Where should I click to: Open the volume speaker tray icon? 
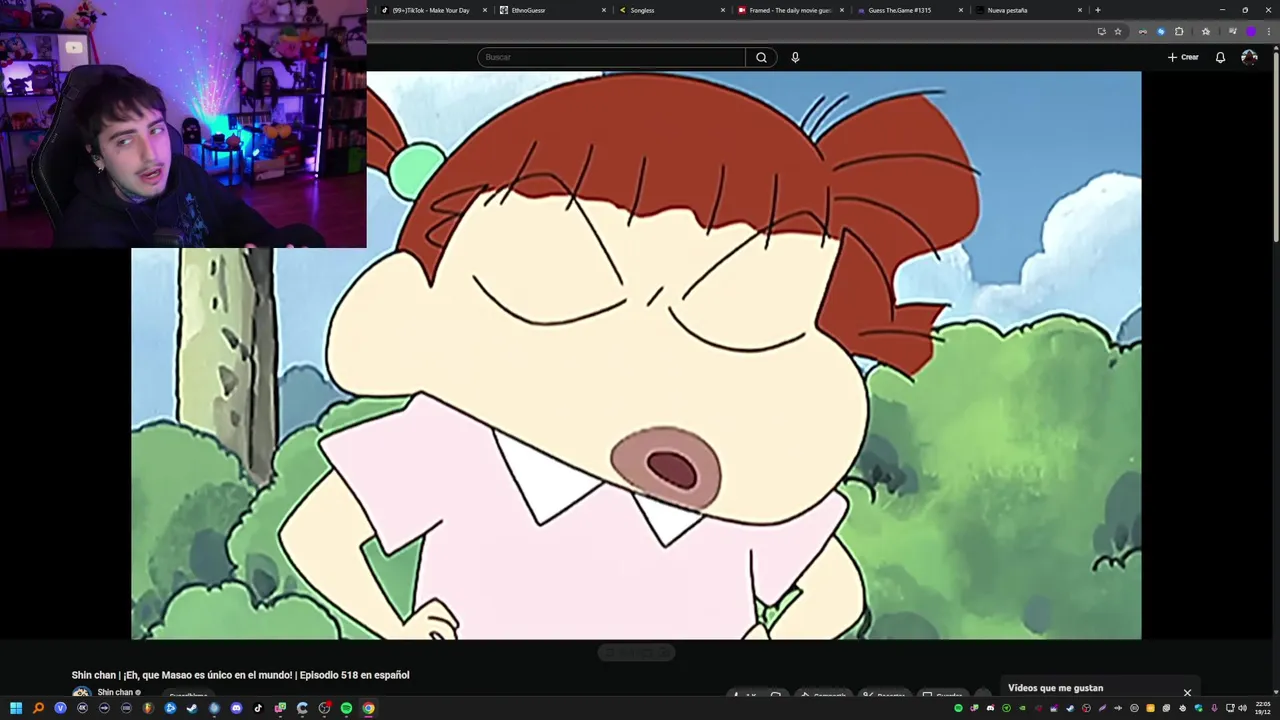[x=1242, y=708]
